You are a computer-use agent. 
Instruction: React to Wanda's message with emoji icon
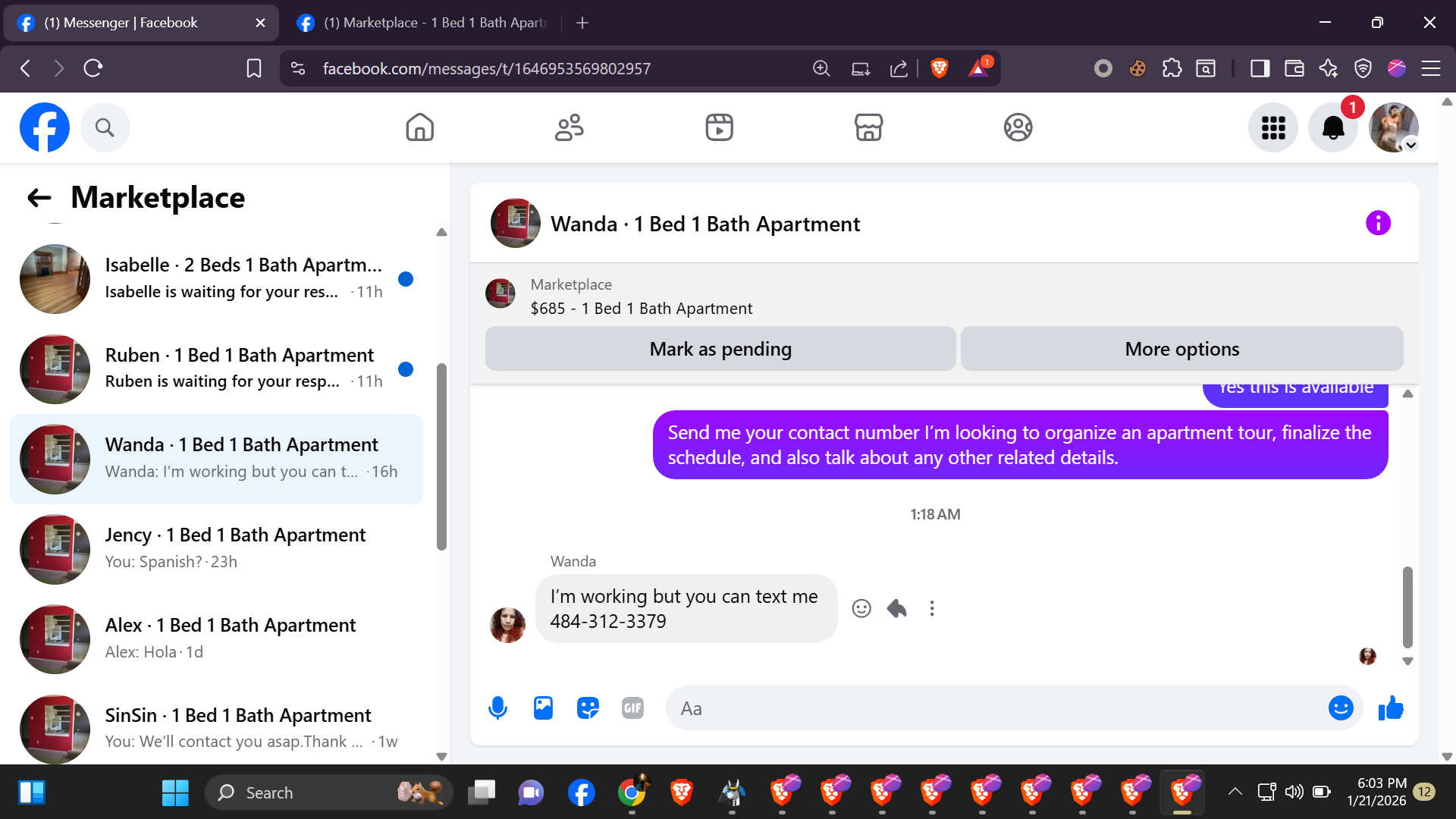[861, 609]
